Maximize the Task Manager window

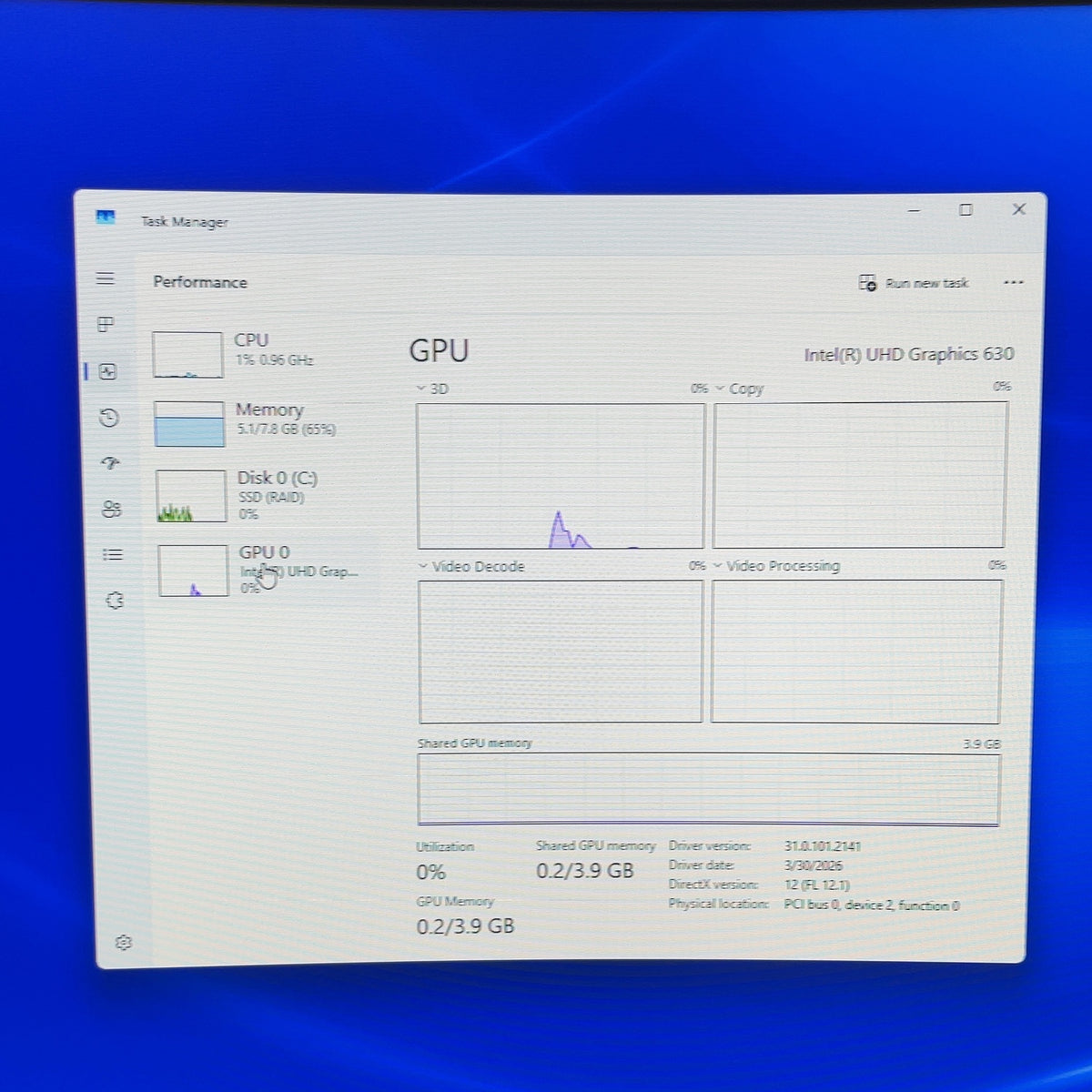pos(966,209)
